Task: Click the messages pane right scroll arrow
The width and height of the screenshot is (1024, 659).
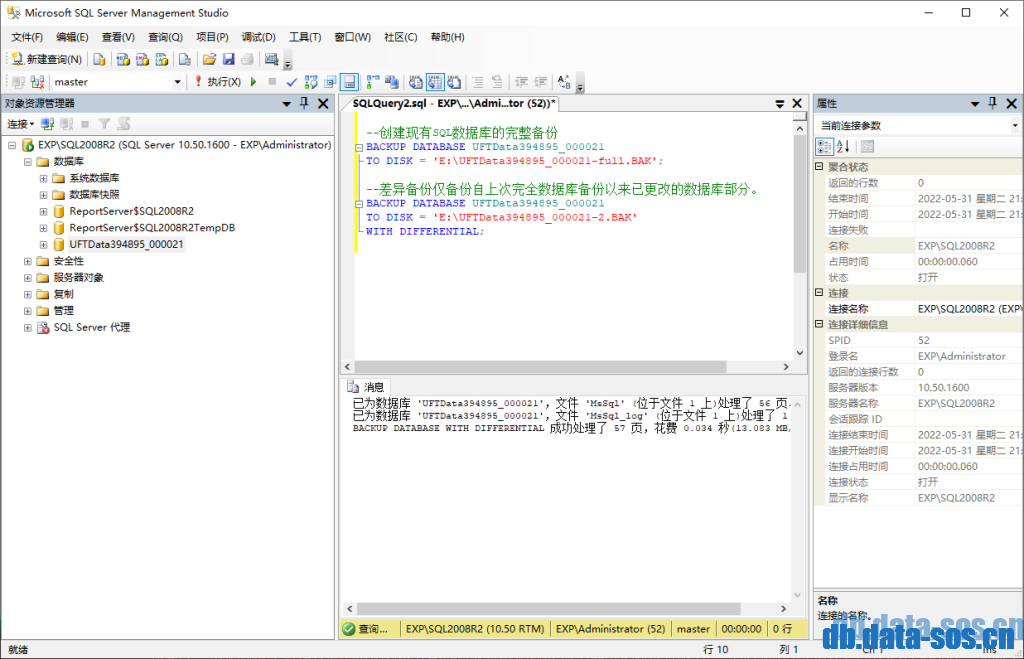Action: click(x=784, y=609)
